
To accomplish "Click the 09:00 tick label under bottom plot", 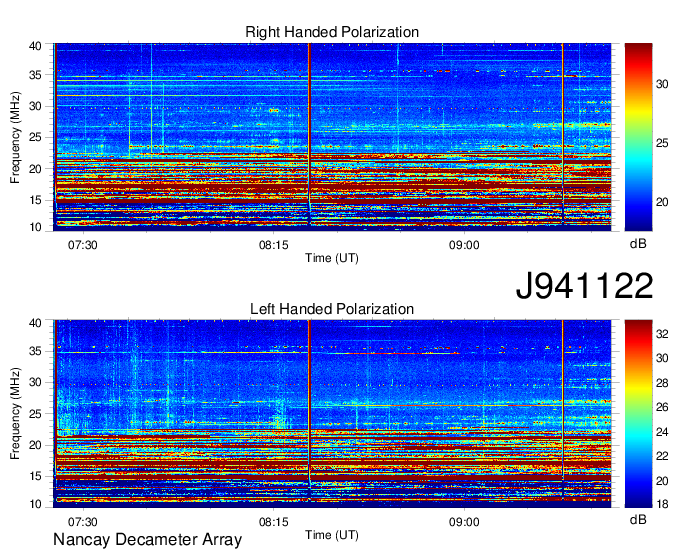I will click(x=464, y=522).
